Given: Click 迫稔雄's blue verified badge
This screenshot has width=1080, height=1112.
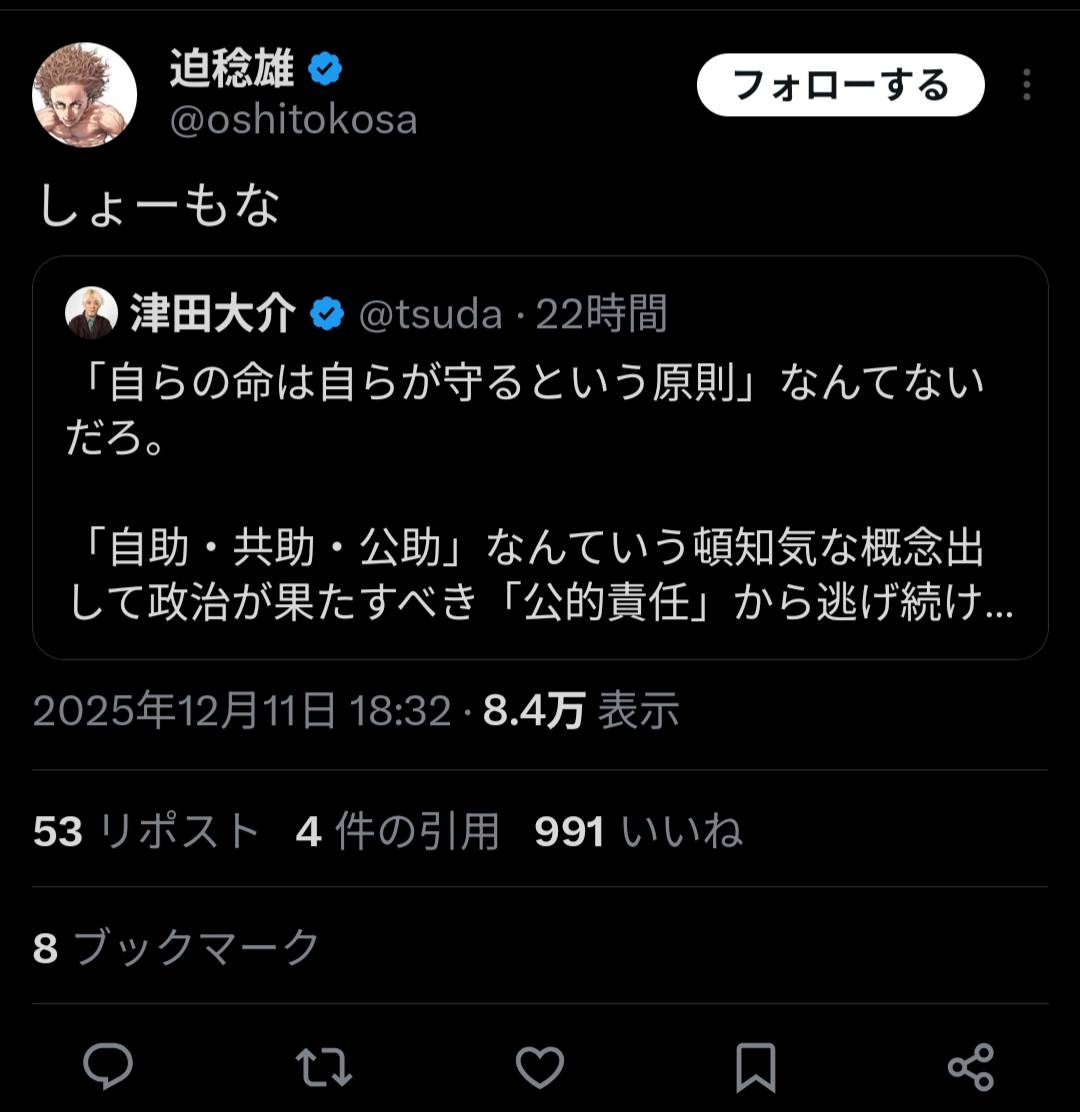Looking at the screenshot, I should tap(325, 70).
